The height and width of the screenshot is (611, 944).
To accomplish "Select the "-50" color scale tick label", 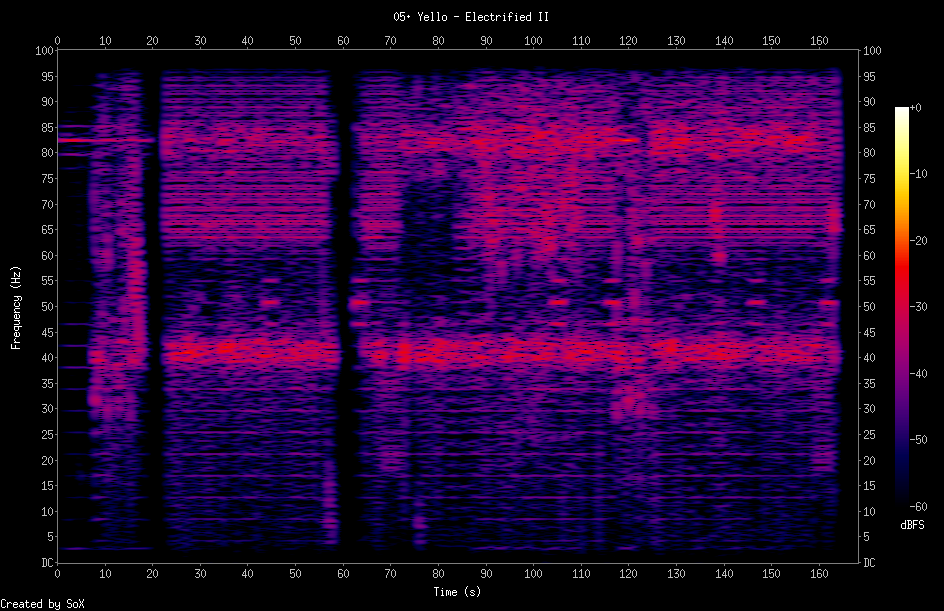I will point(919,440).
